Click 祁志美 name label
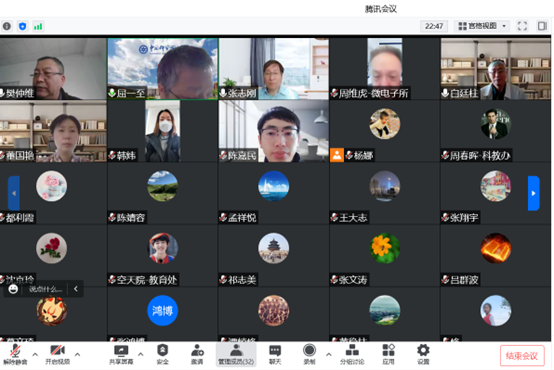554x370 pixels. coord(242,280)
